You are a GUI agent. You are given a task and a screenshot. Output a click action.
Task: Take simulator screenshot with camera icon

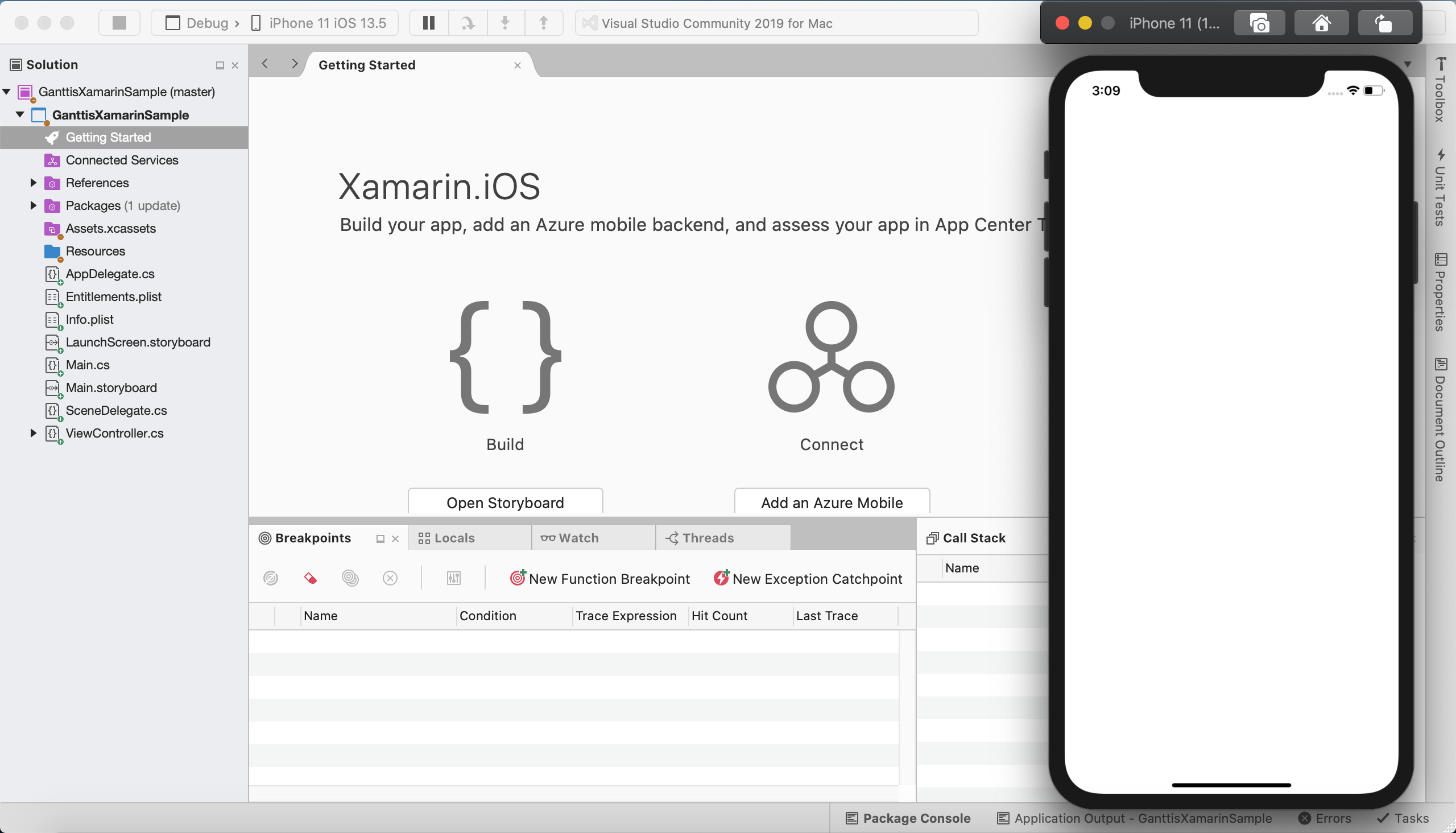(1259, 23)
